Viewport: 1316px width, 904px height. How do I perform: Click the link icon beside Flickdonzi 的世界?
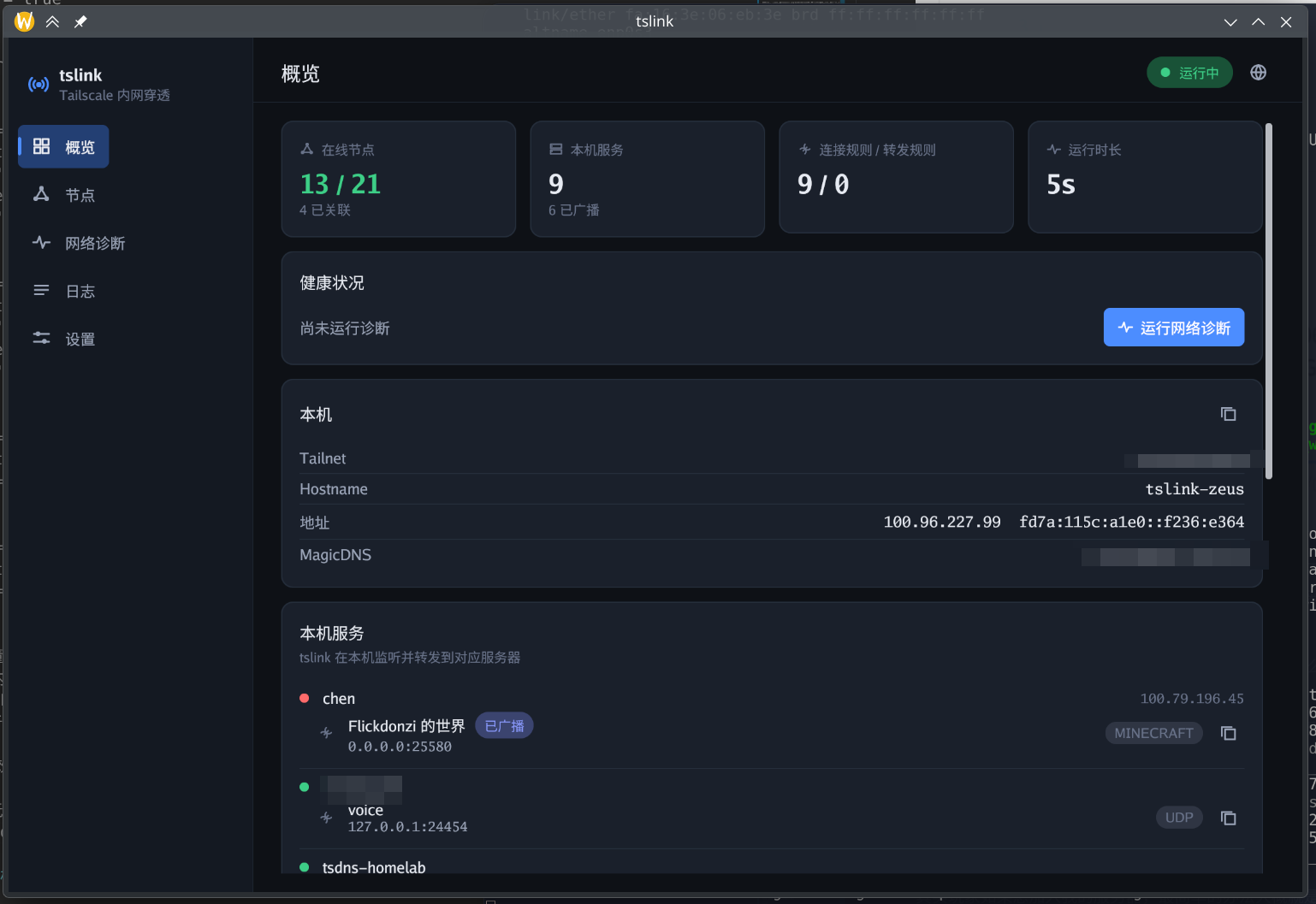pyautogui.click(x=326, y=732)
